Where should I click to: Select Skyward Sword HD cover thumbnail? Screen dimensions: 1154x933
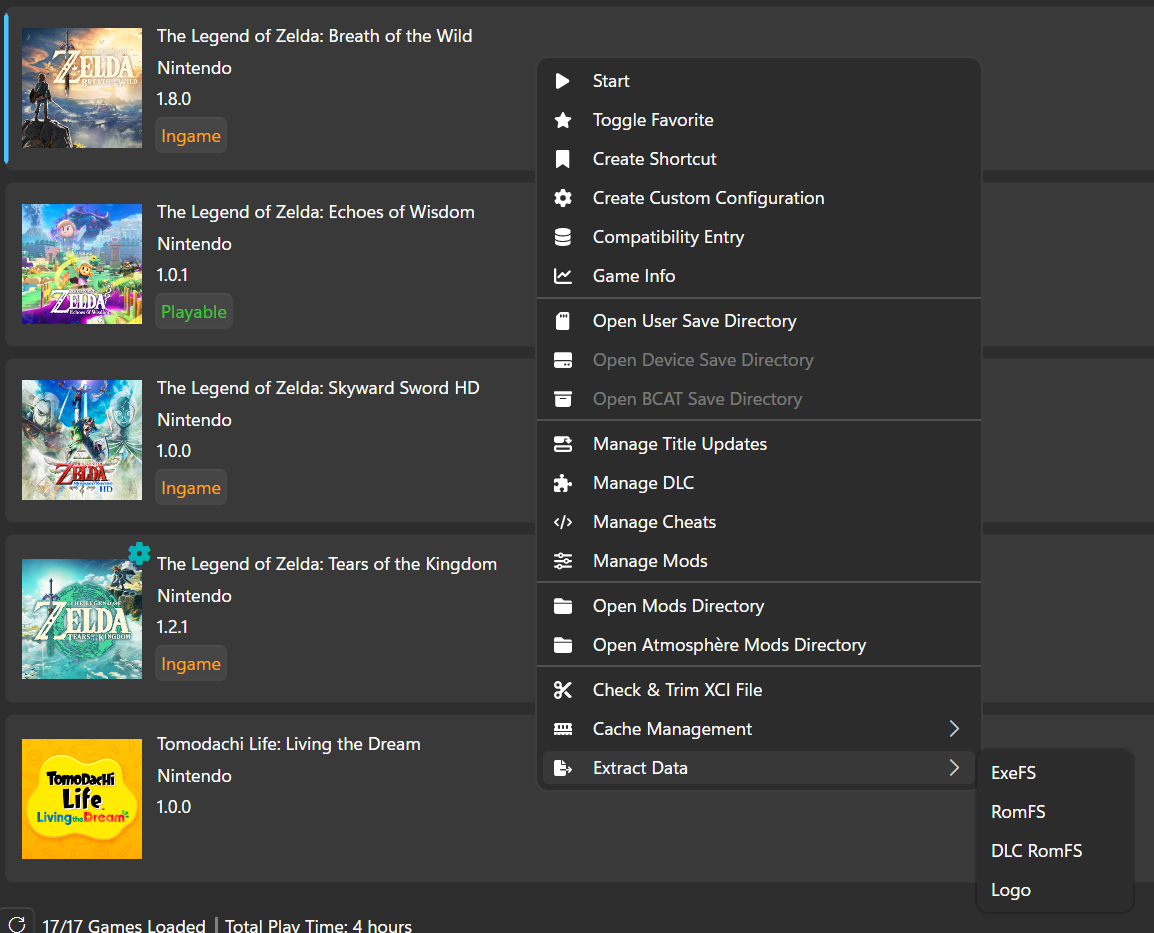pyautogui.click(x=82, y=440)
